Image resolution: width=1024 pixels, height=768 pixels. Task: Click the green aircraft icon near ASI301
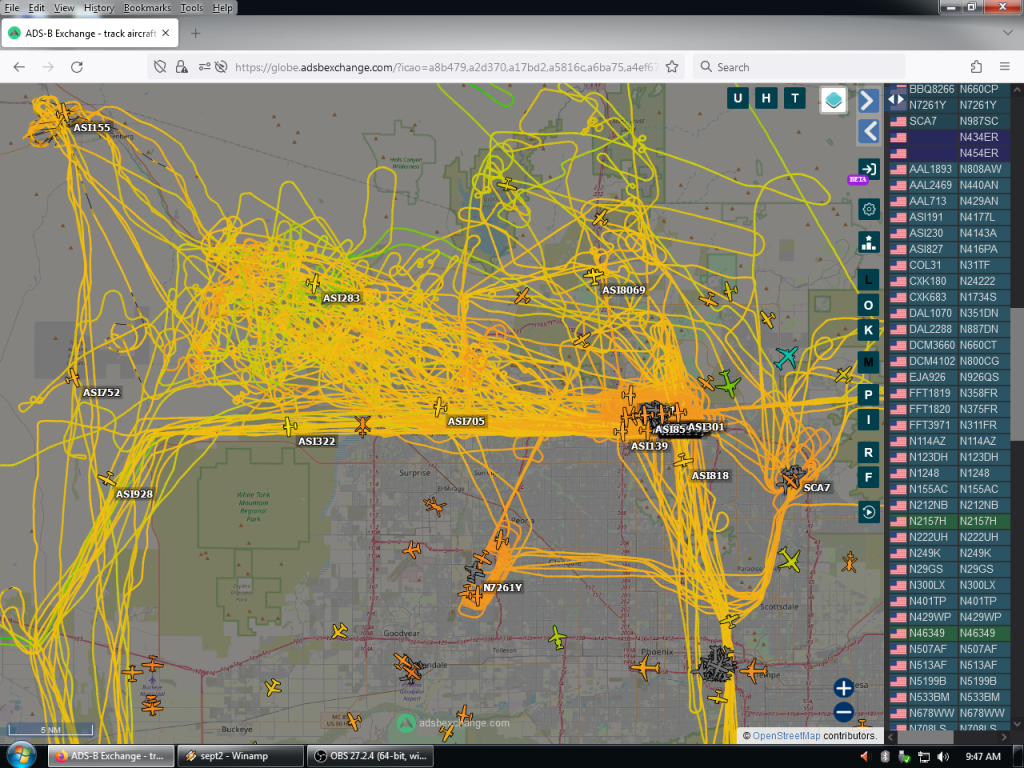728,384
